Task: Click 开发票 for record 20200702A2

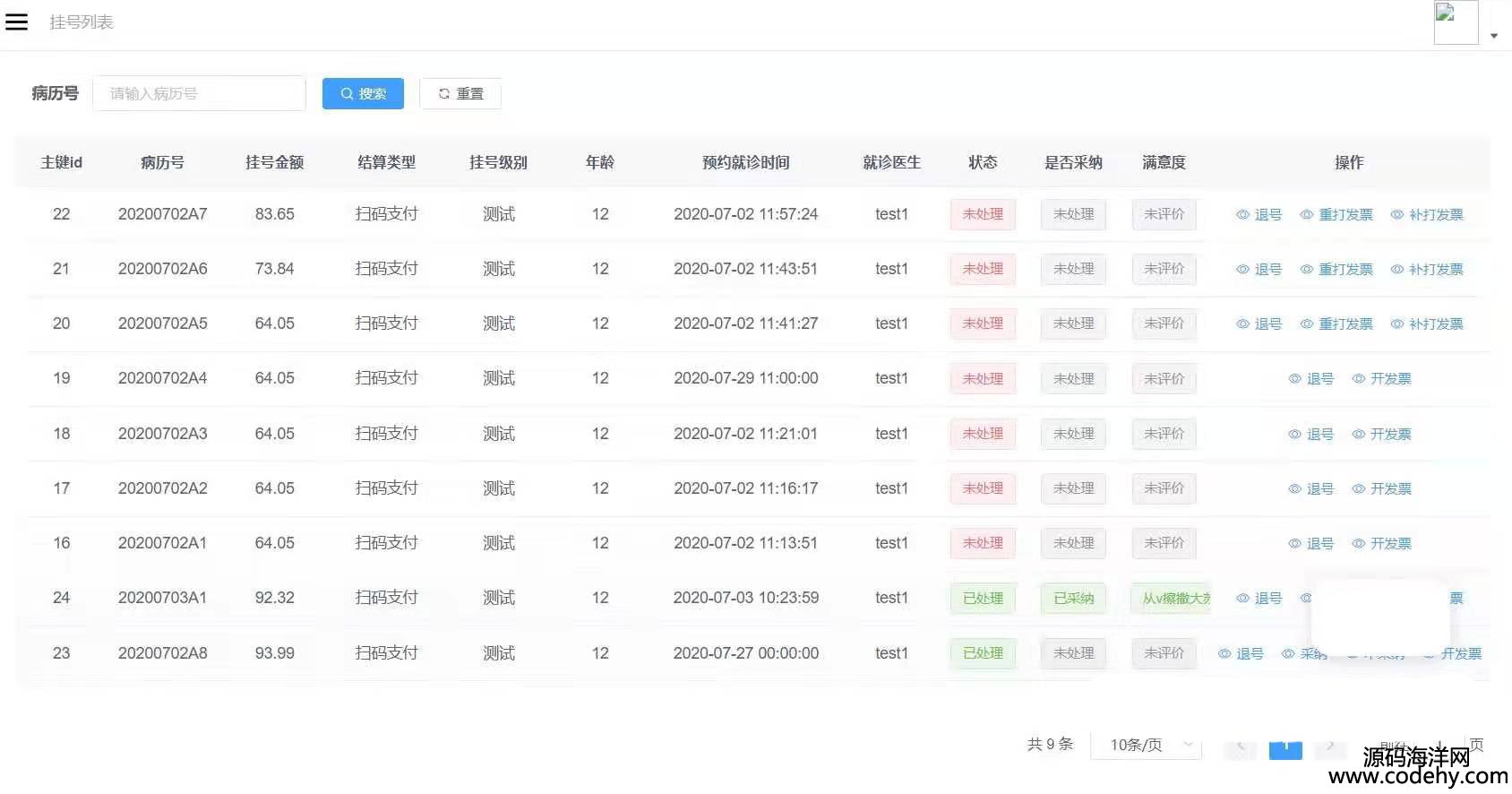Action: 1382,489
